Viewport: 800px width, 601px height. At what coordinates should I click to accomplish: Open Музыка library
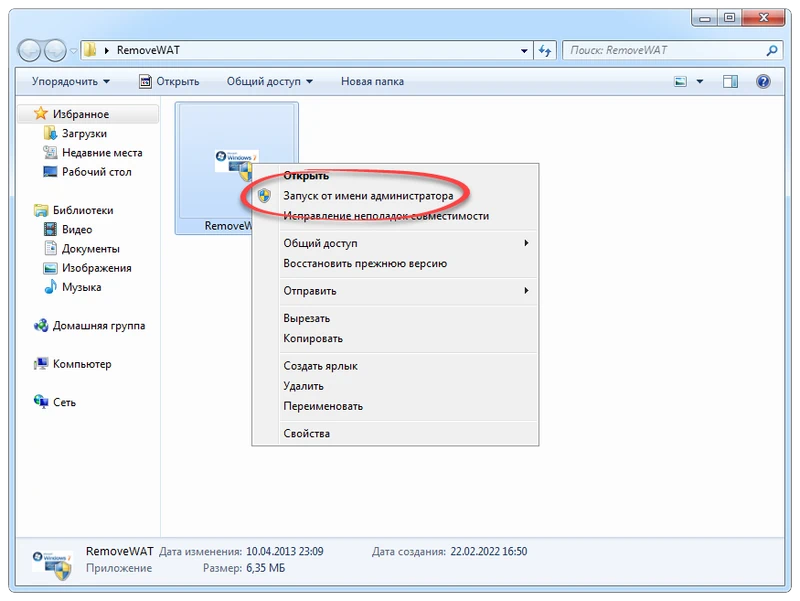pyautogui.click(x=82, y=287)
